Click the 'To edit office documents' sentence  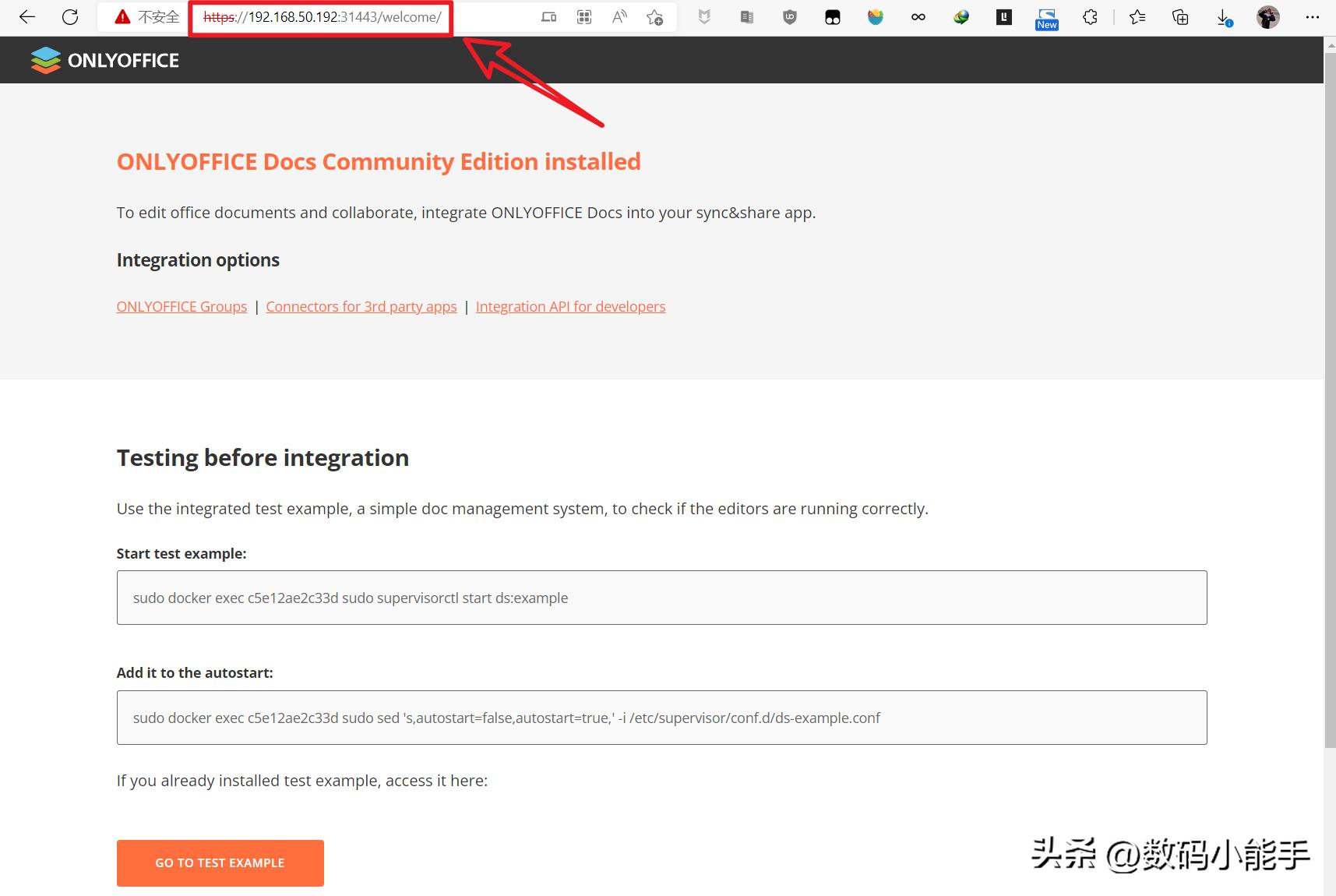point(467,213)
